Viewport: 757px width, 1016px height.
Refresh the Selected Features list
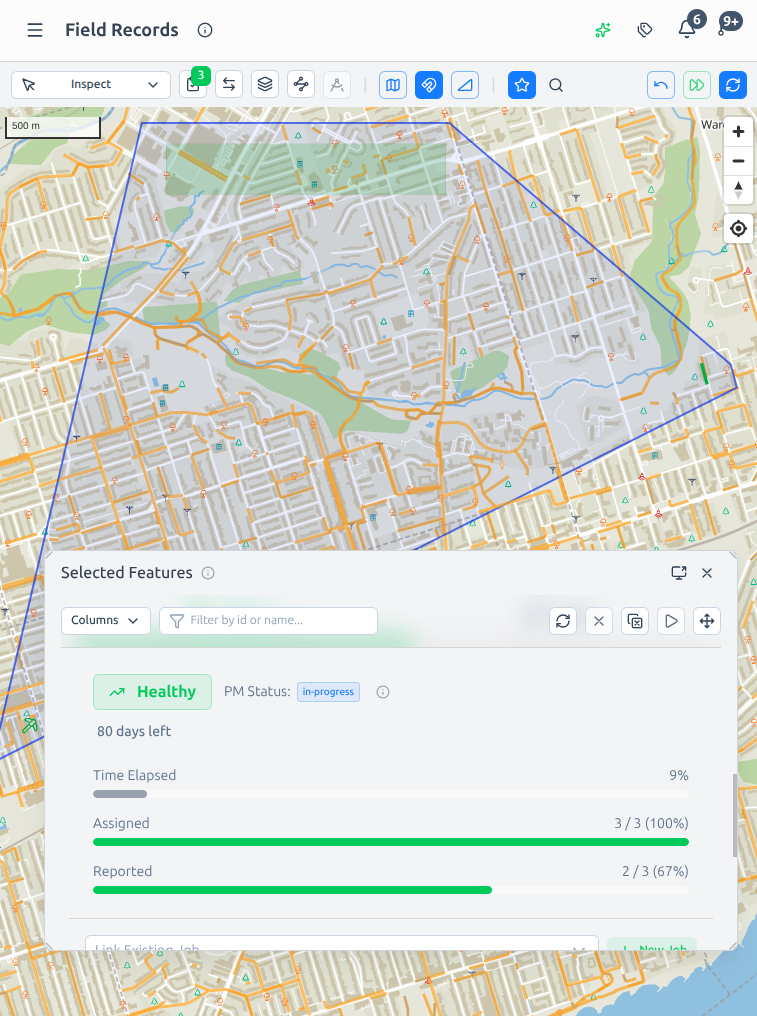[563, 621]
